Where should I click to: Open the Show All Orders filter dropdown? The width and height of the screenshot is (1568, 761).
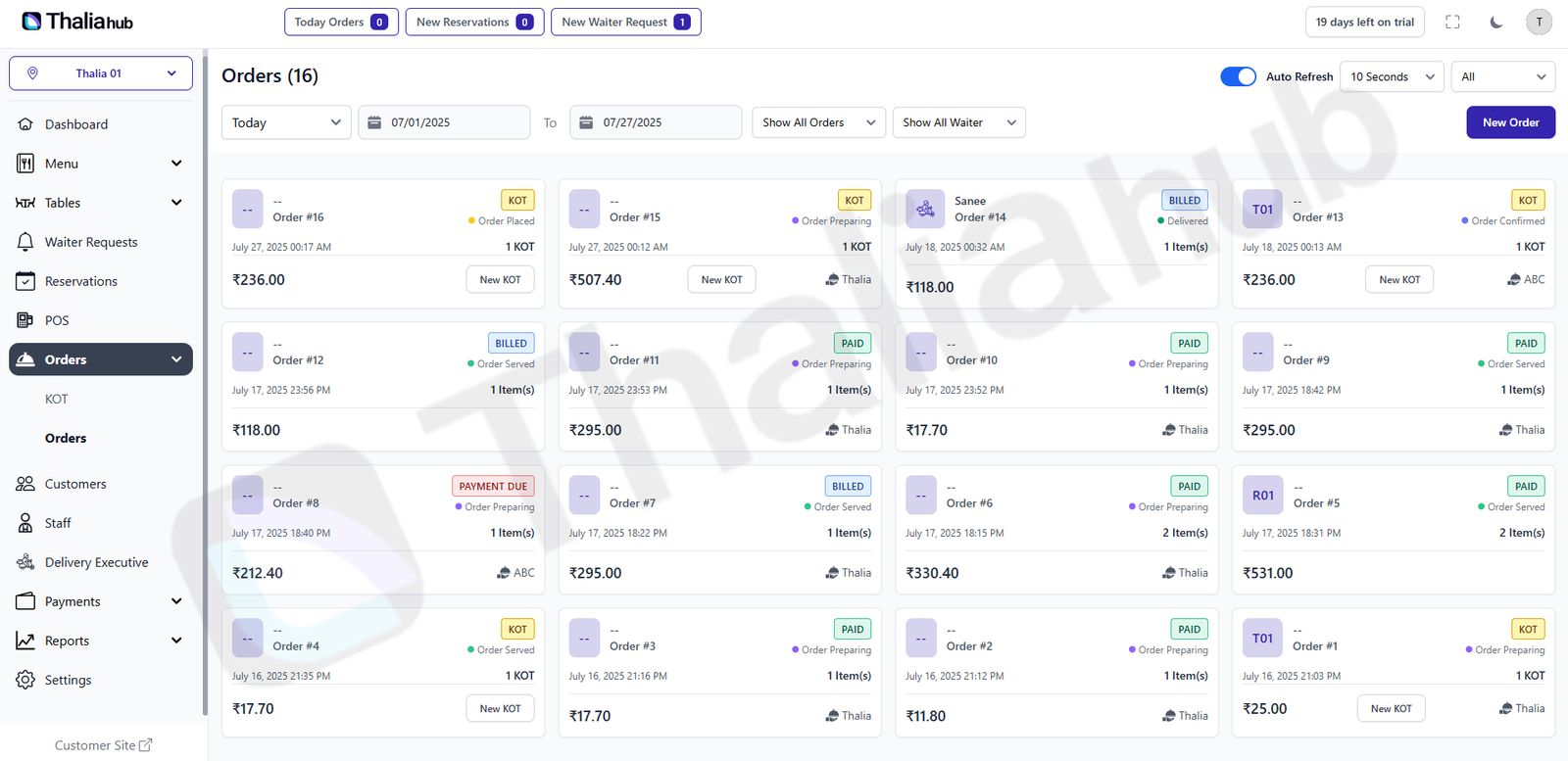[x=818, y=122]
